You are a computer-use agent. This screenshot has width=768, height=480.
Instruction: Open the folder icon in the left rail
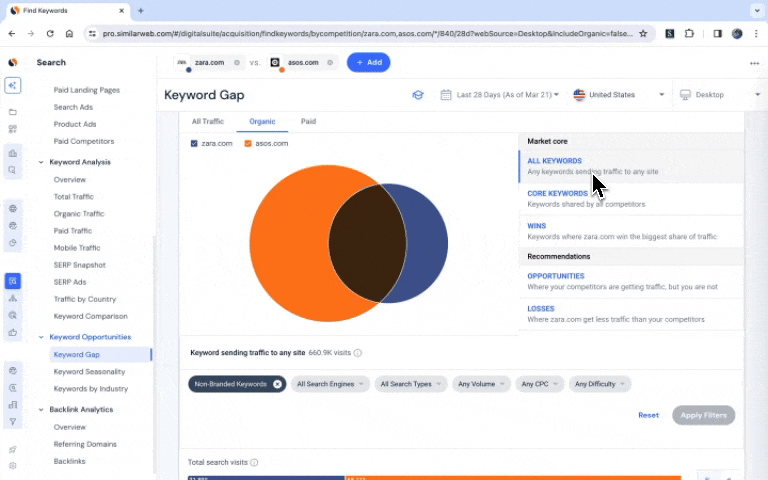13,112
